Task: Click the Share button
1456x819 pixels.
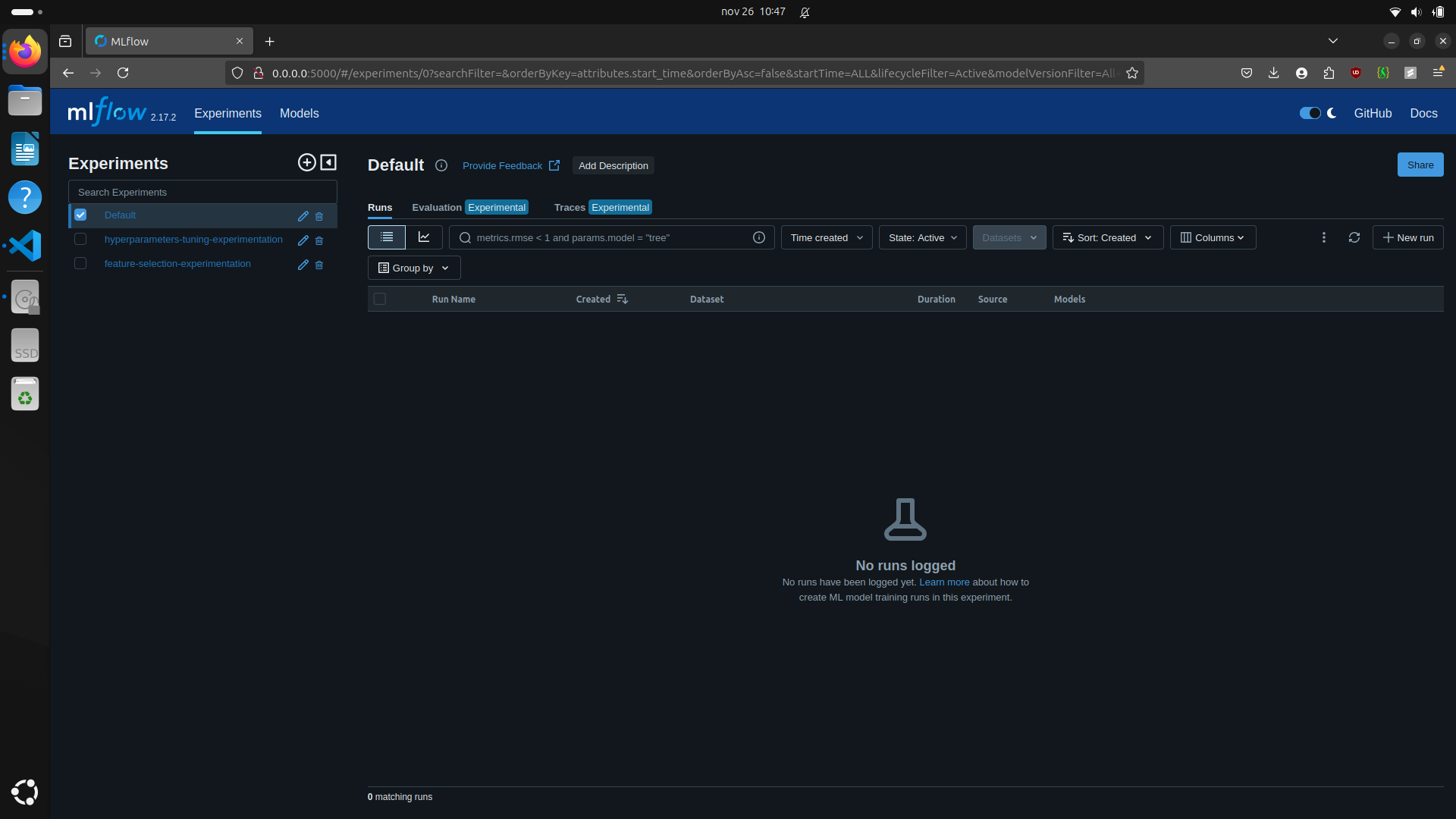Action: (1420, 165)
